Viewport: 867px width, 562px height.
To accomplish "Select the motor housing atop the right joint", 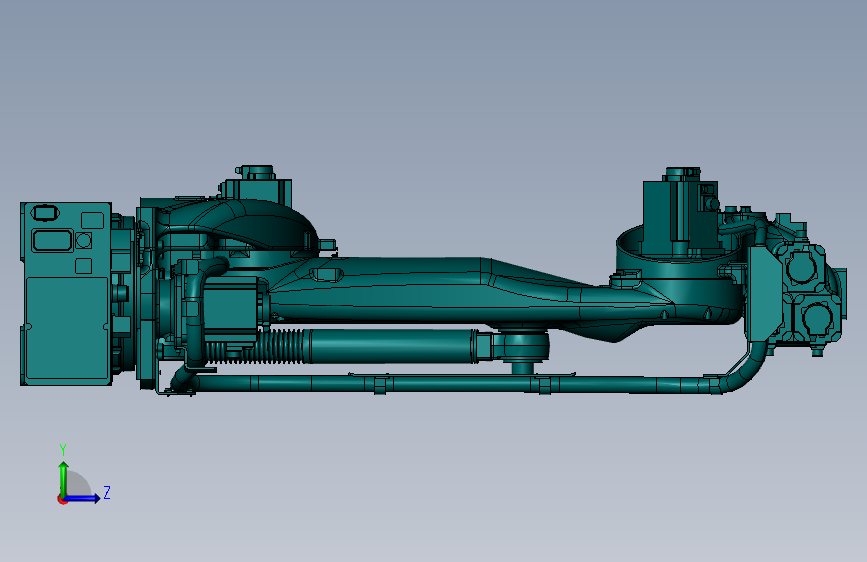I will point(680,216).
